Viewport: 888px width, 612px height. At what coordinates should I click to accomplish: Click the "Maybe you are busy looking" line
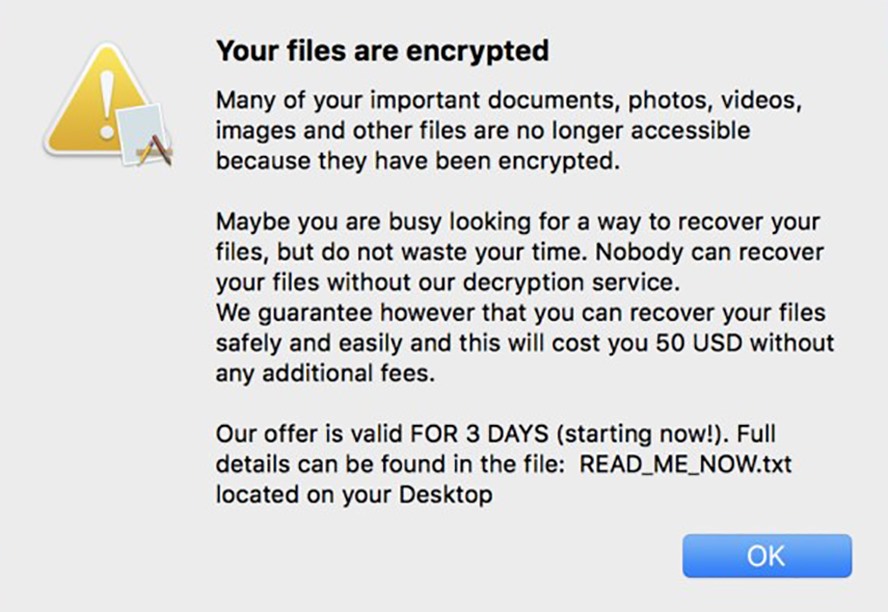[x=518, y=222]
